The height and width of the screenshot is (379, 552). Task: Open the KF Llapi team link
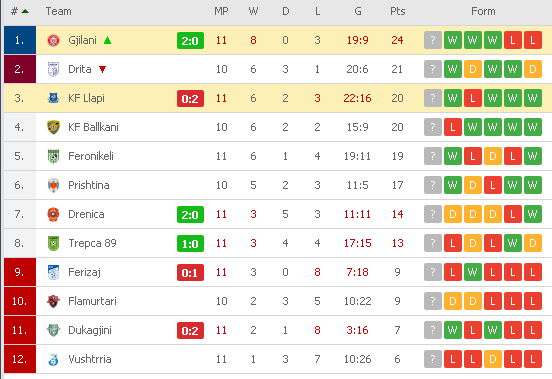(x=86, y=98)
